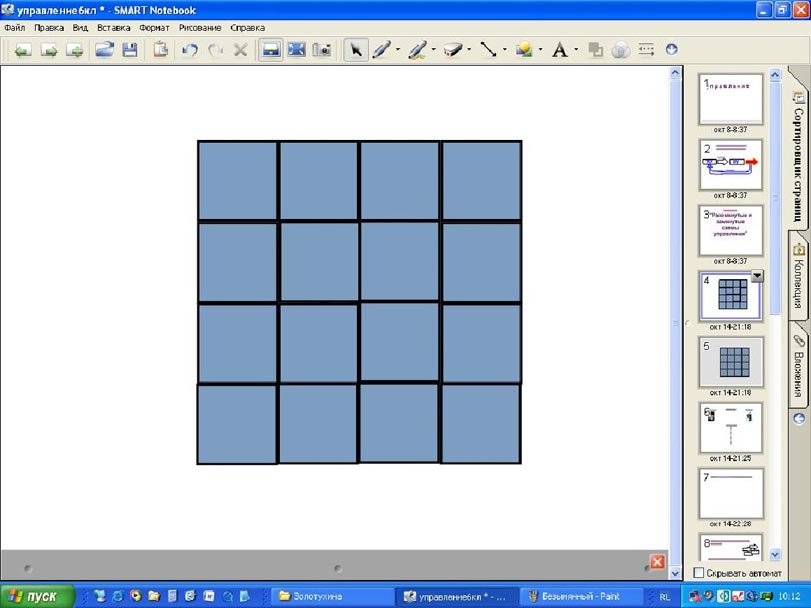This screenshot has height=608, width=811.
Task: Click the Delete X icon in toolbar
Action: pyautogui.click(x=240, y=49)
